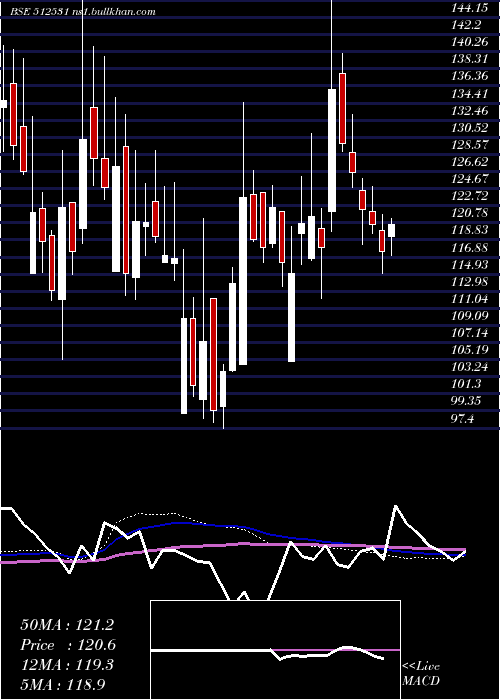This screenshot has height=700, width=500.
Task: Select the 130.52 price label
Action: 468,128
